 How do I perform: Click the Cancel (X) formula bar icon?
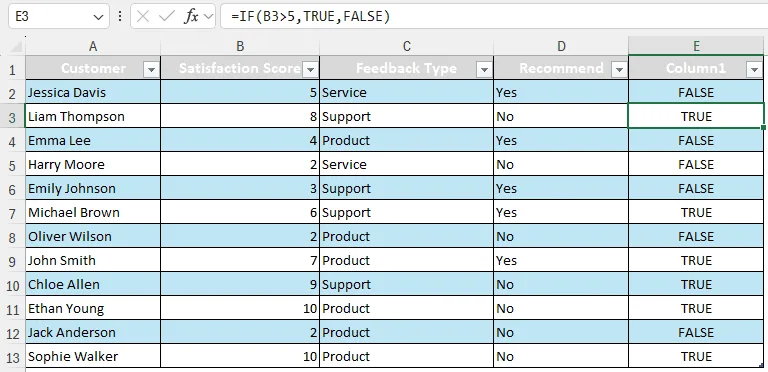[143, 17]
